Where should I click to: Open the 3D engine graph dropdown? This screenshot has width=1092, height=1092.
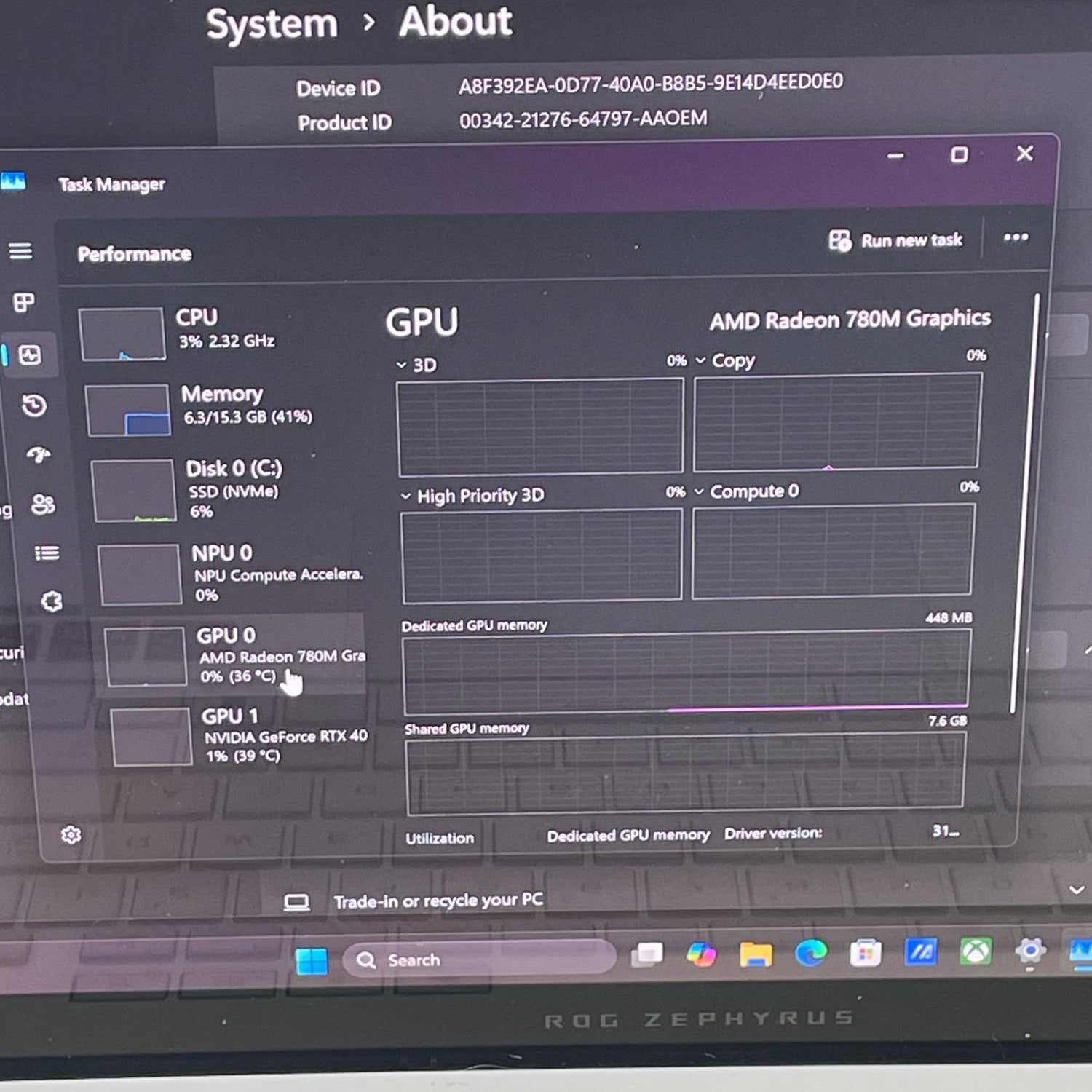(x=402, y=365)
